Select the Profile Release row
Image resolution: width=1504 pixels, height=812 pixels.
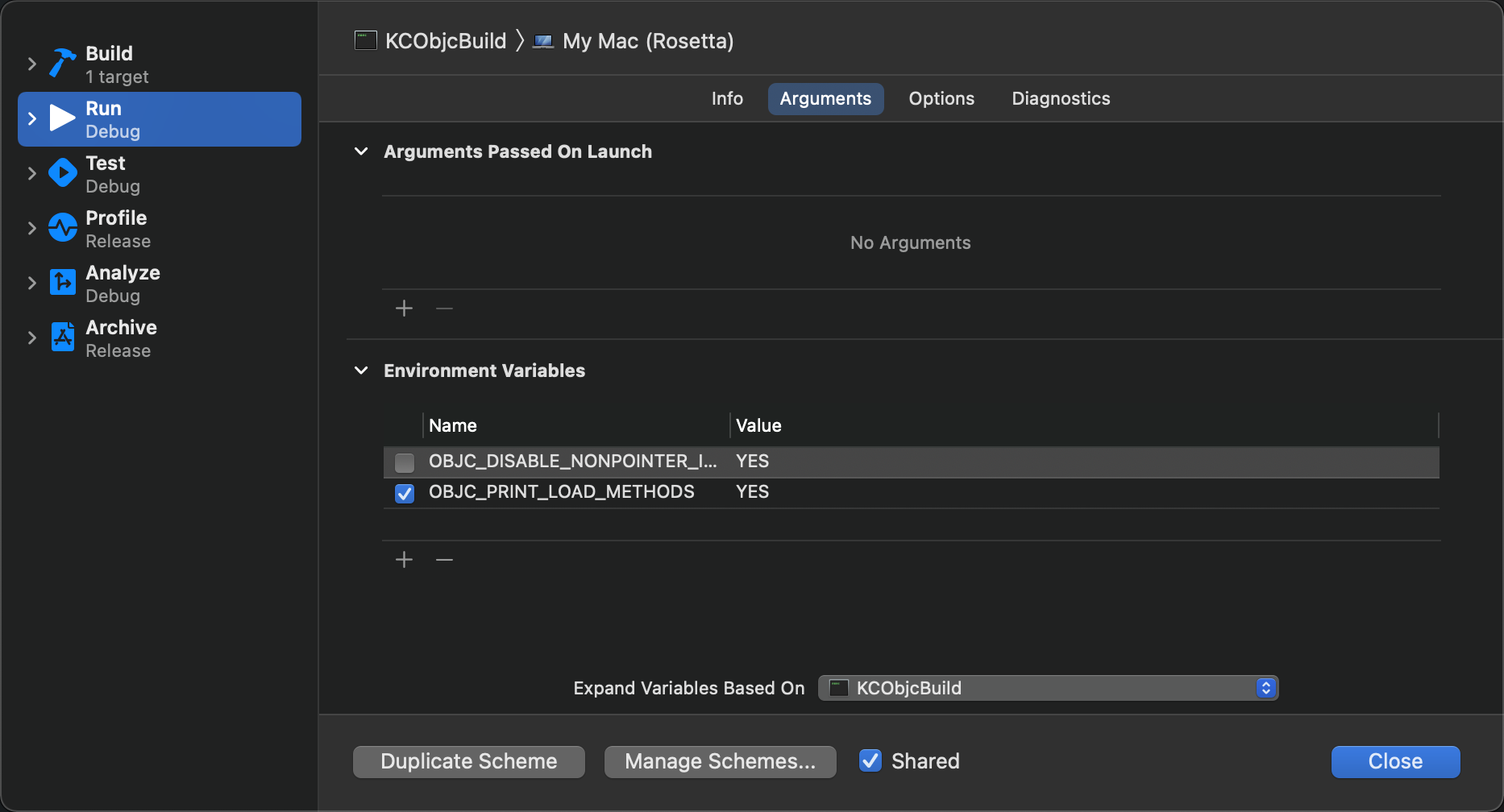pyautogui.click(x=160, y=229)
